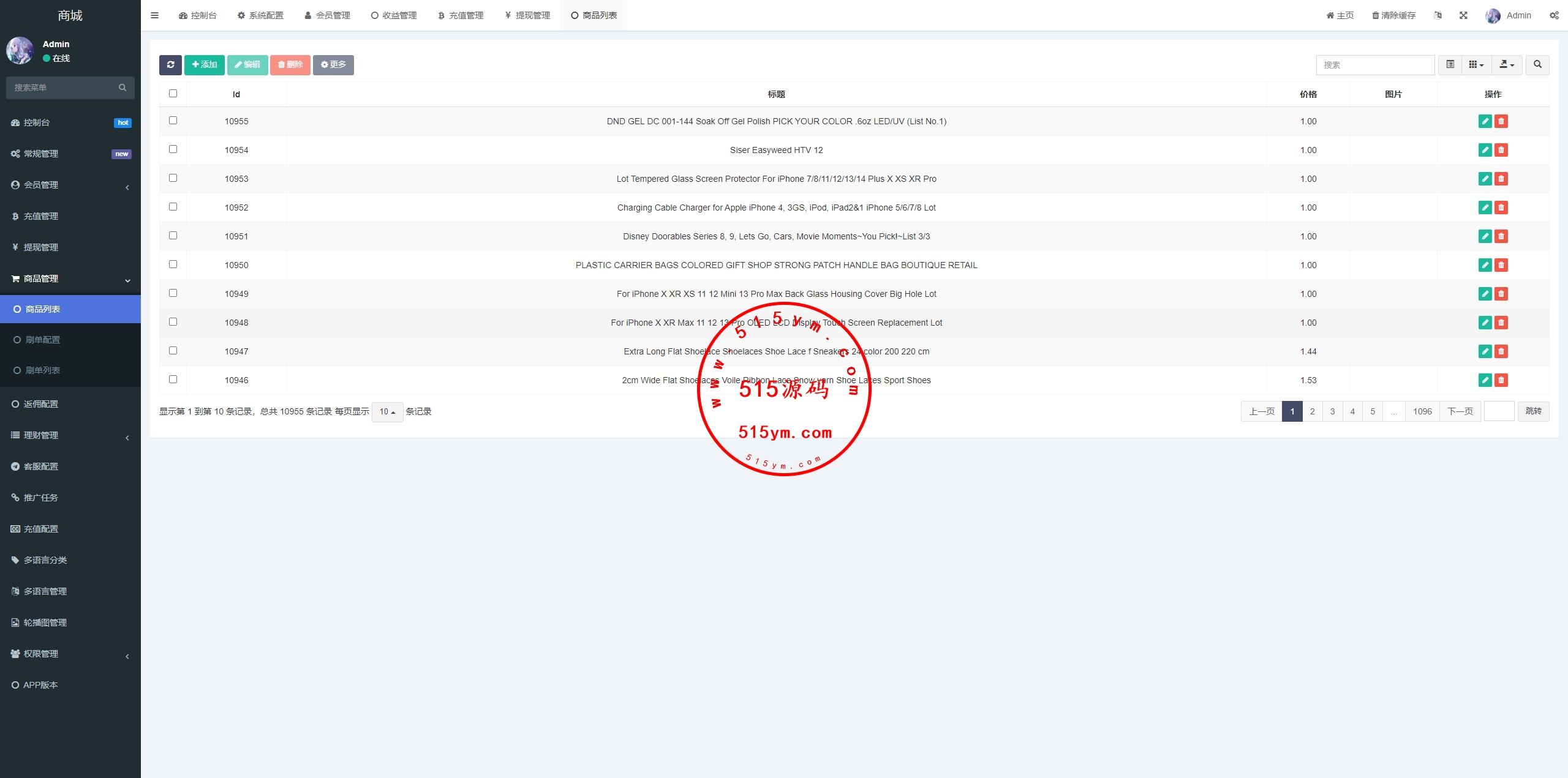Viewport: 1568px width, 778px height.
Task: Click red delete icon for row 10946
Action: [1501, 380]
